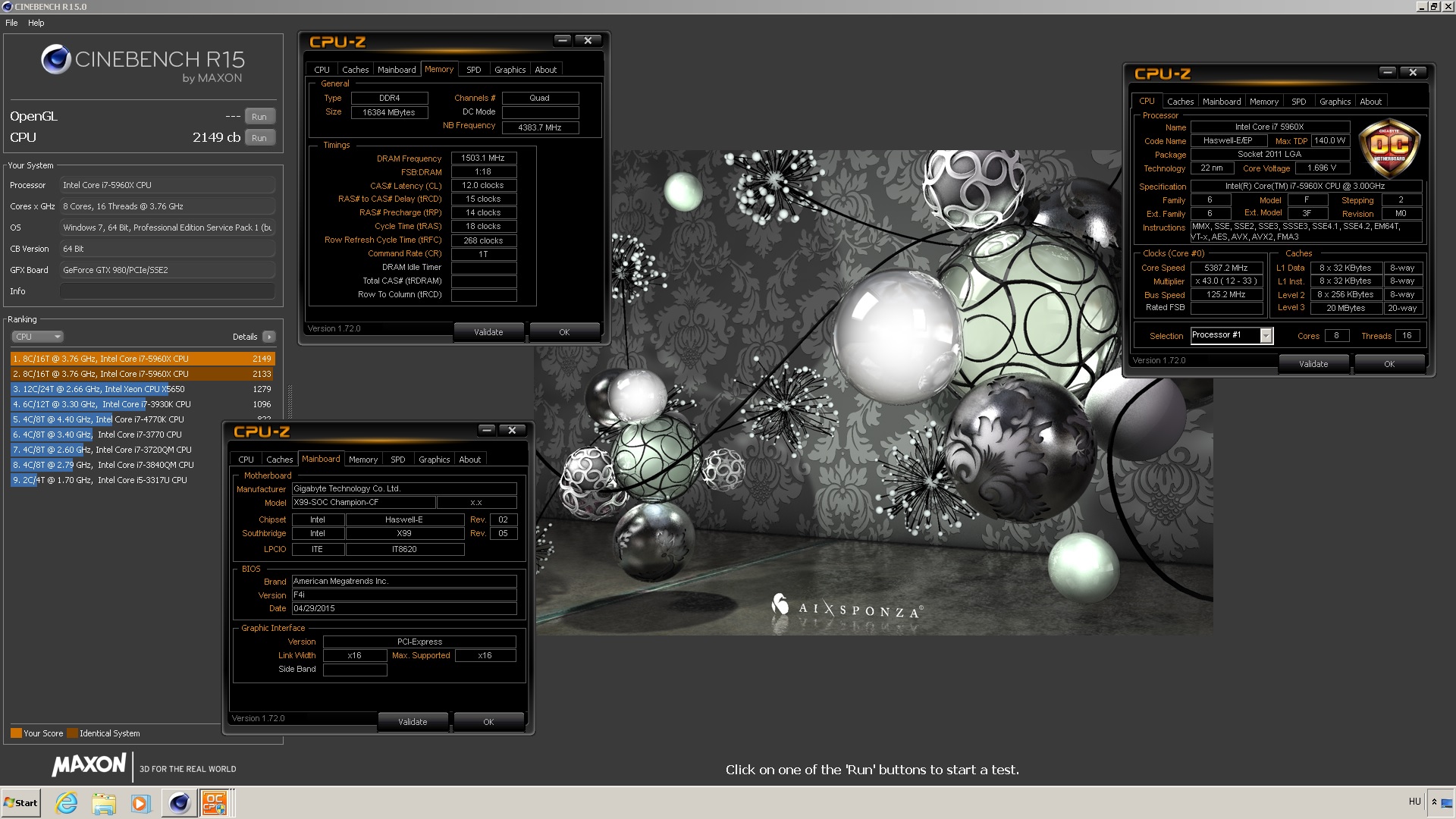The image size is (1456, 819).
Task: Click the BIOS date 04/29/2015 field
Action: (x=404, y=609)
